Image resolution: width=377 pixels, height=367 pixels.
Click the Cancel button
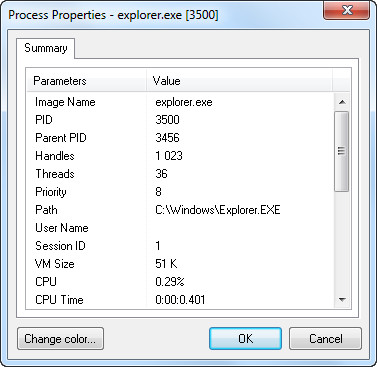point(325,339)
